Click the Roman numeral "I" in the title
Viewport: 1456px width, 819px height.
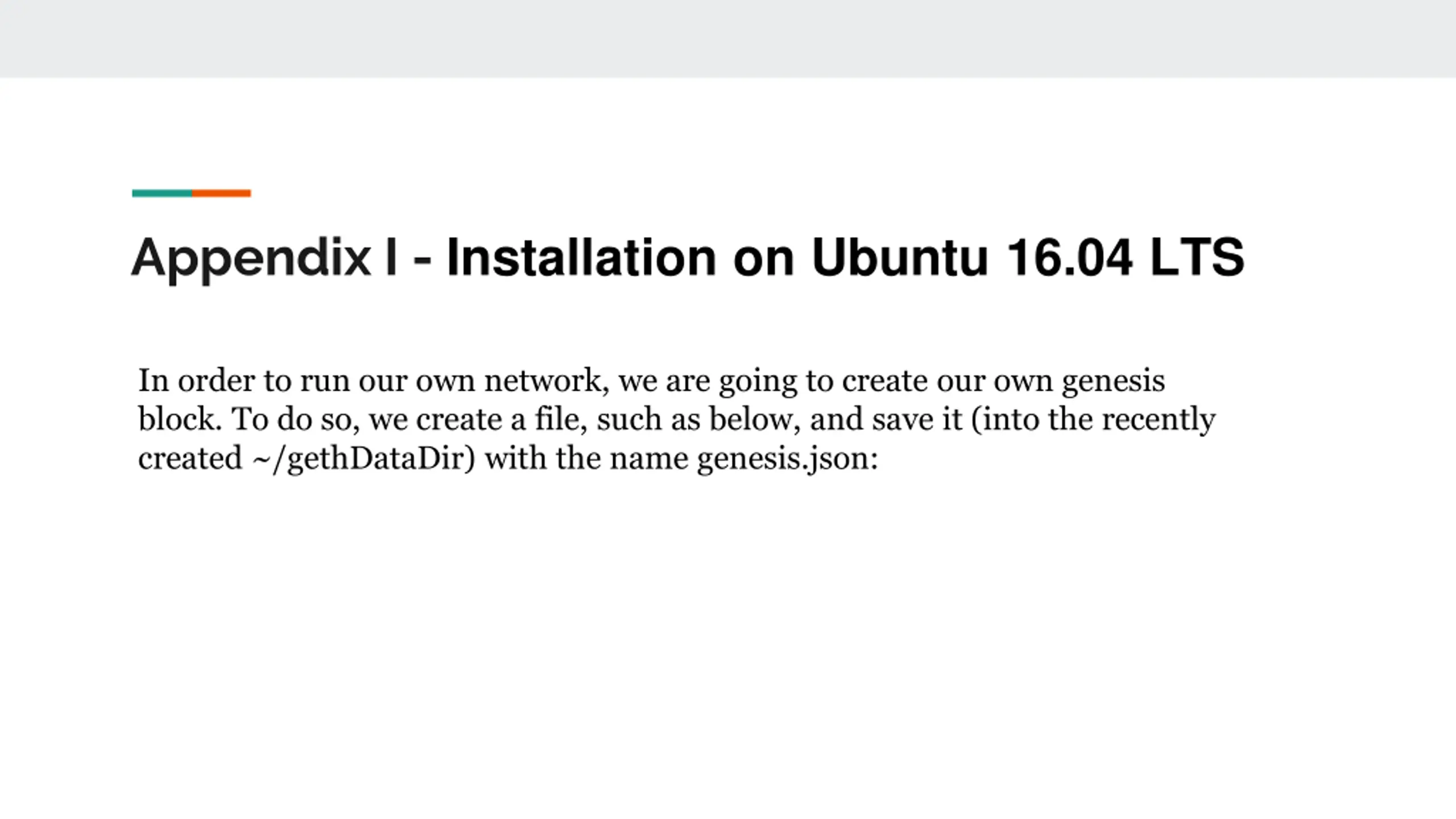[x=391, y=257]
